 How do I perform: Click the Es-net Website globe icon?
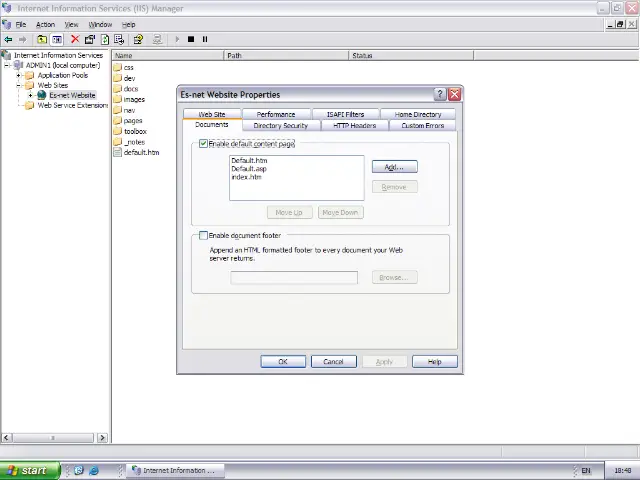coord(42,95)
